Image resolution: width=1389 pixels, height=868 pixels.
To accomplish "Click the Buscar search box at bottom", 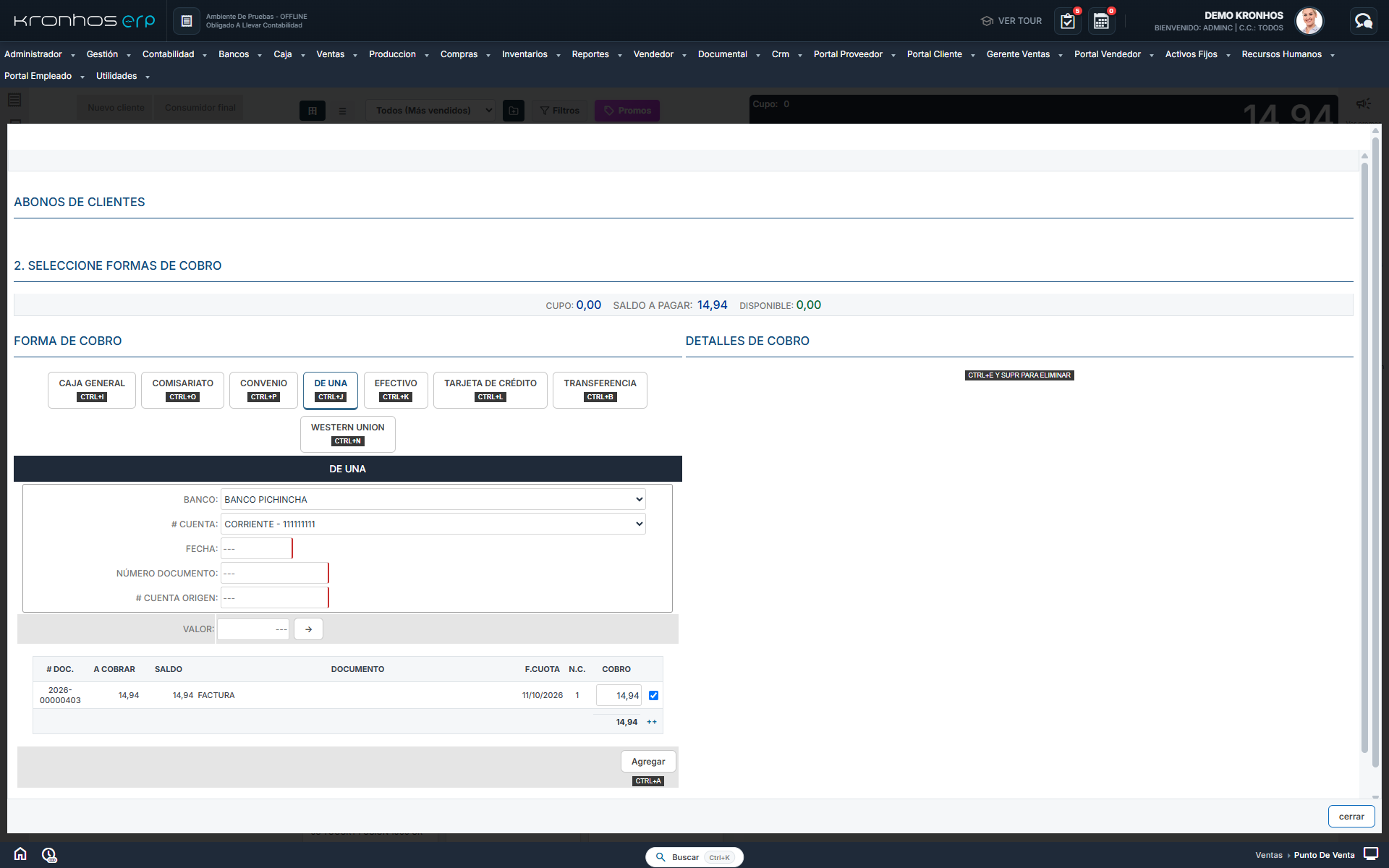I will 694,857.
